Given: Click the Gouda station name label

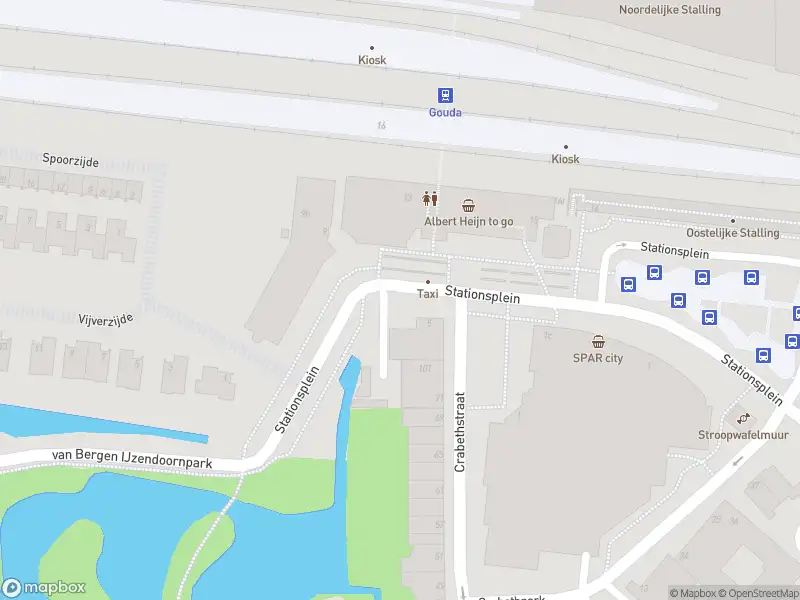Looking at the screenshot, I should pos(445,112).
